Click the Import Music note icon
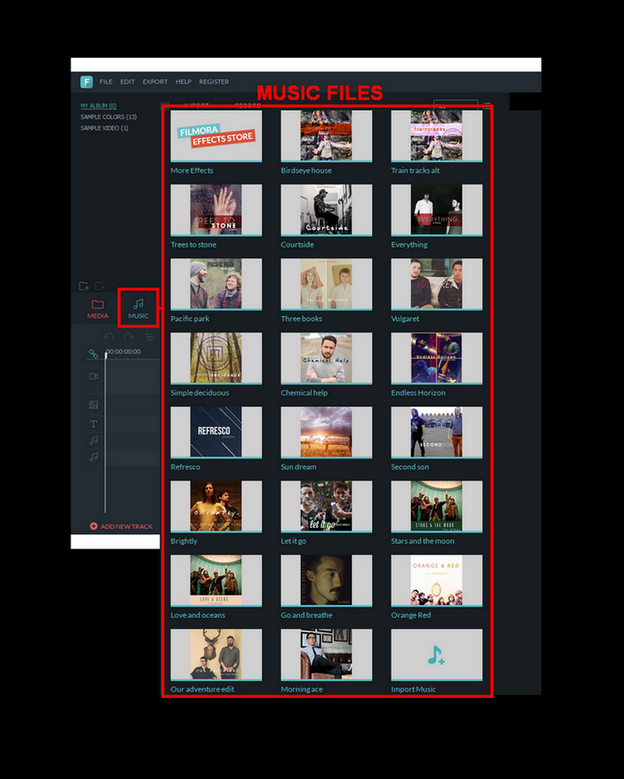The width and height of the screenshot is (624, 779). click(x=436, y=655)
